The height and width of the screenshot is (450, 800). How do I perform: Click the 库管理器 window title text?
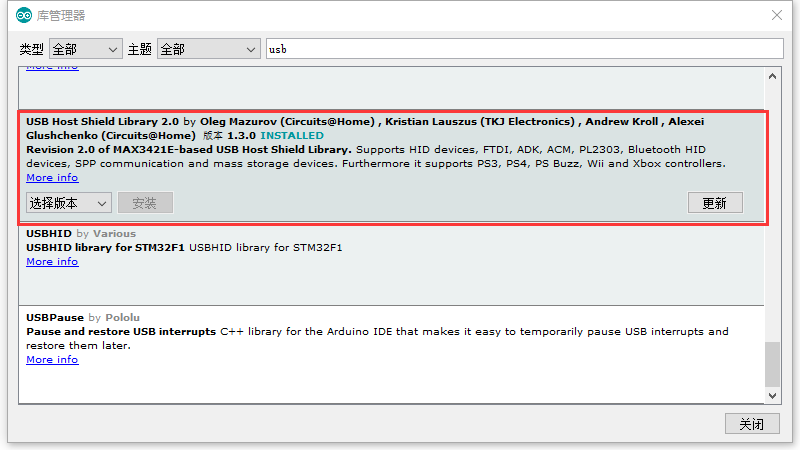coord(61,15)
